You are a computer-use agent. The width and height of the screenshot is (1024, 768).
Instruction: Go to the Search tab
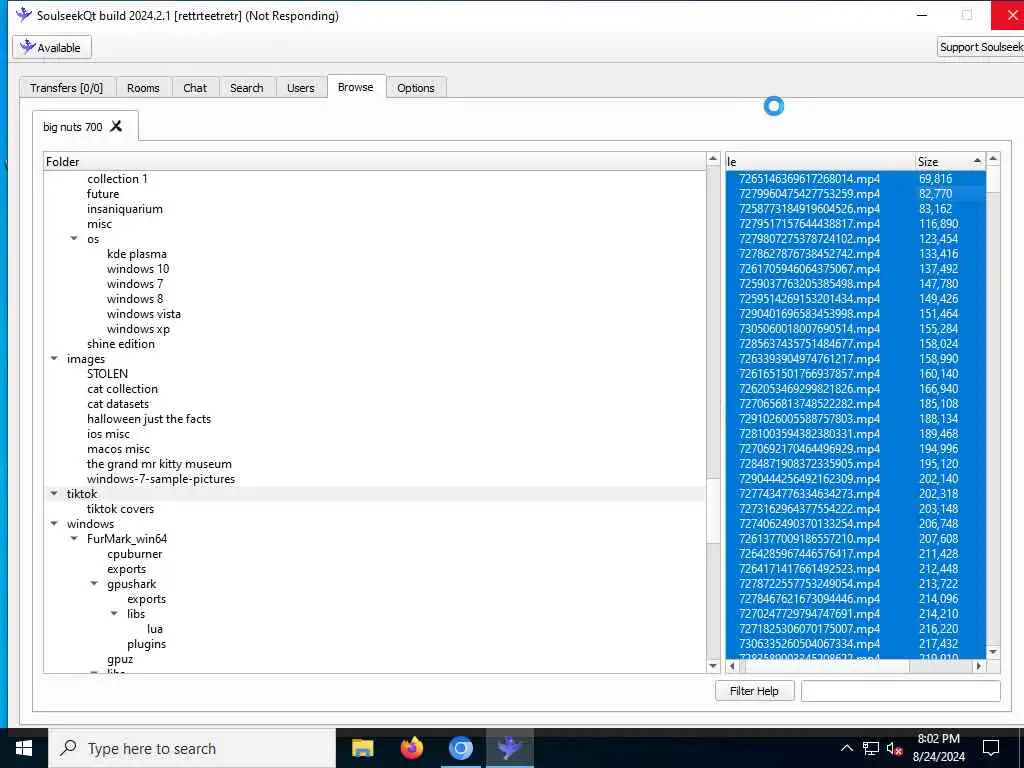[x=246, y=88]
